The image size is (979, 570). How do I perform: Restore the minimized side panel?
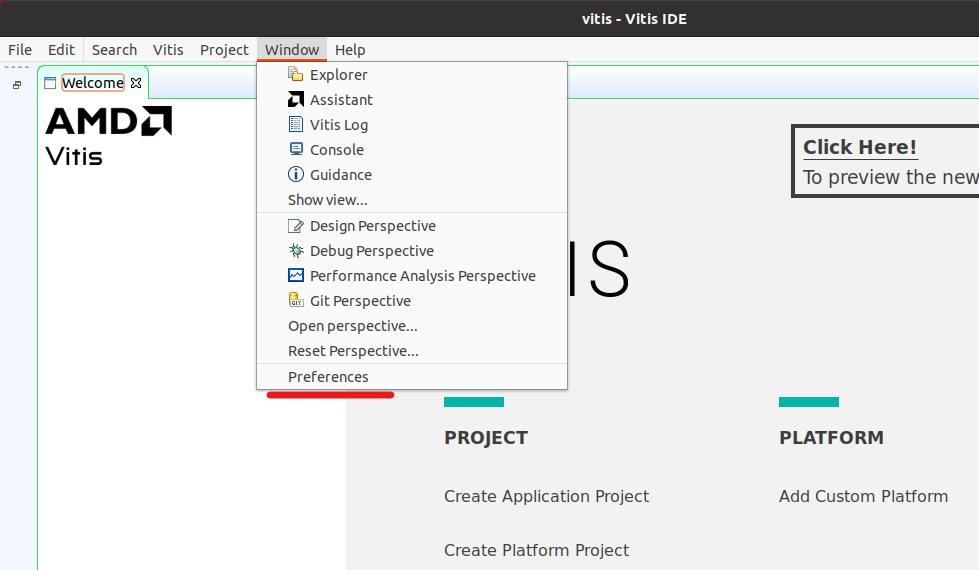tap(17, 86)
